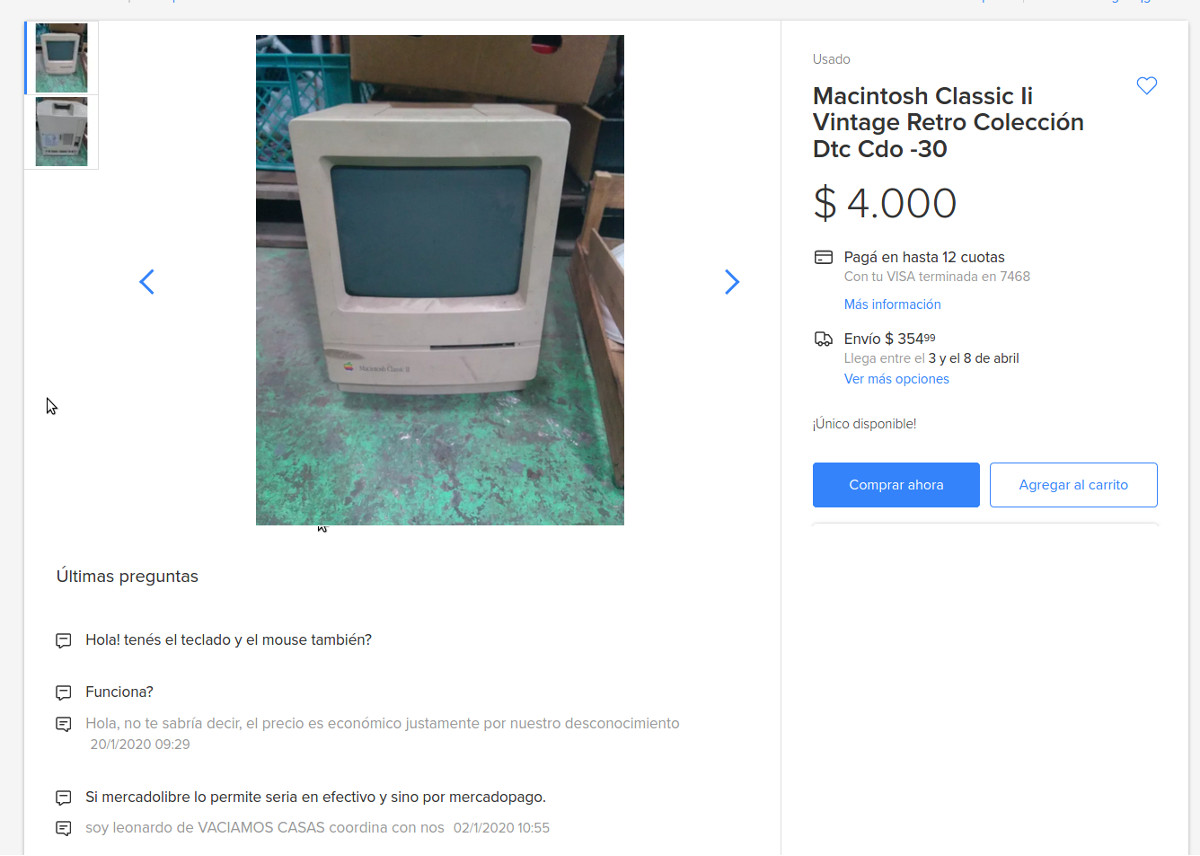Go to next product photo arrow

pos(732,282)
